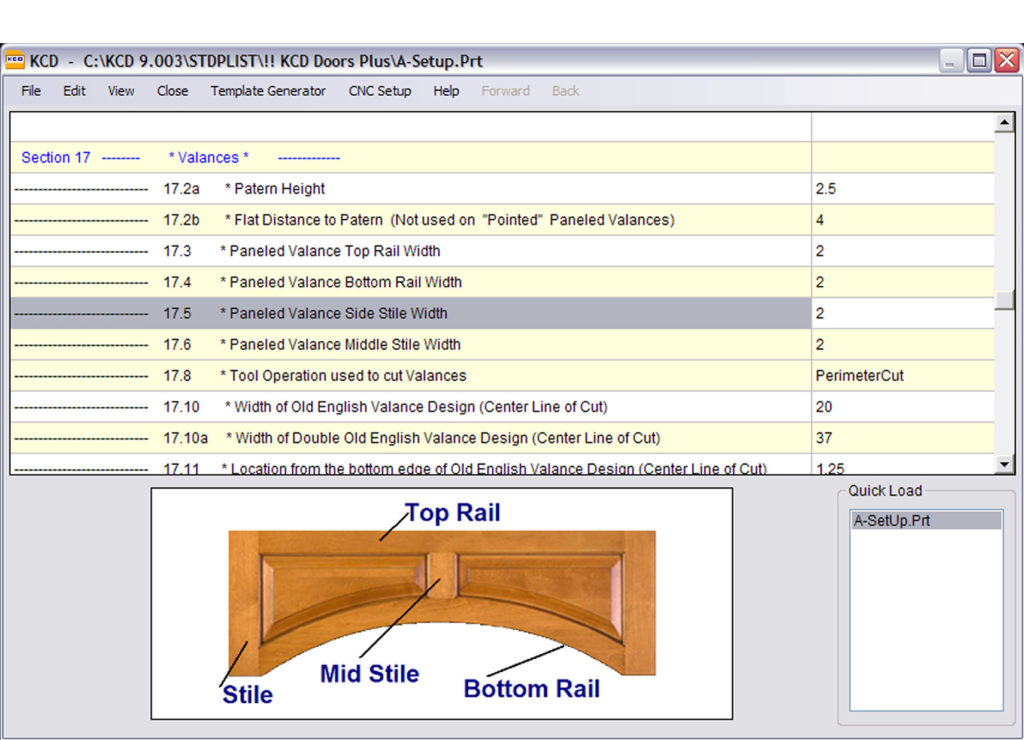Open the Template Generator menu
1024x740 pixels.
[268, 91]
